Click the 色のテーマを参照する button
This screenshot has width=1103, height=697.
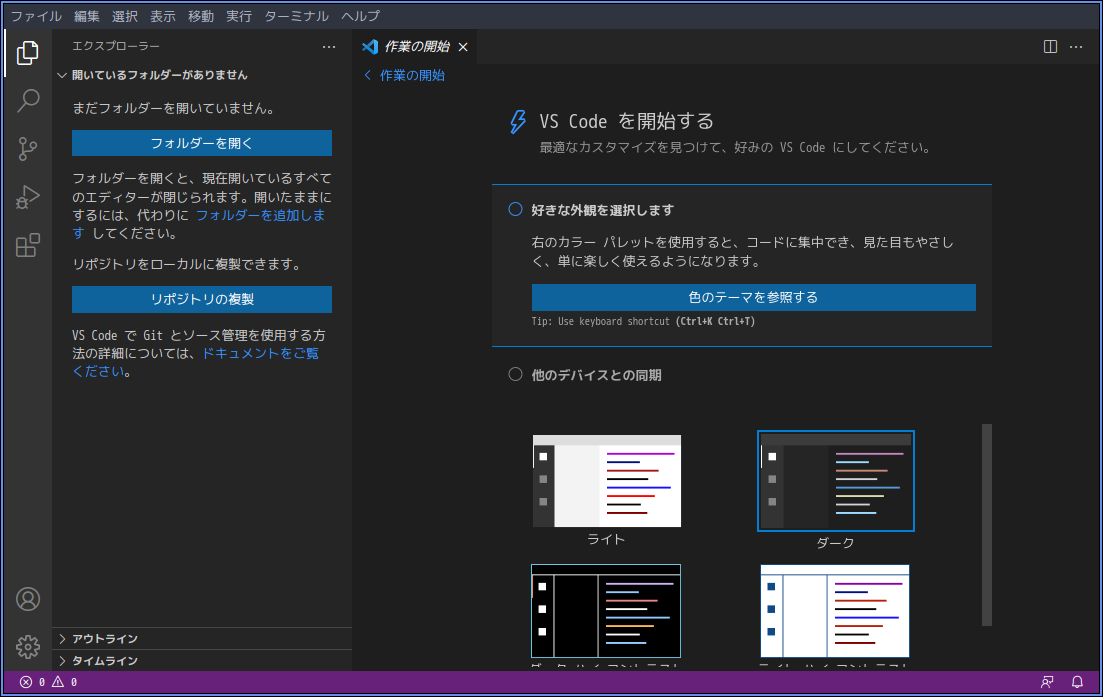[753, 298]
